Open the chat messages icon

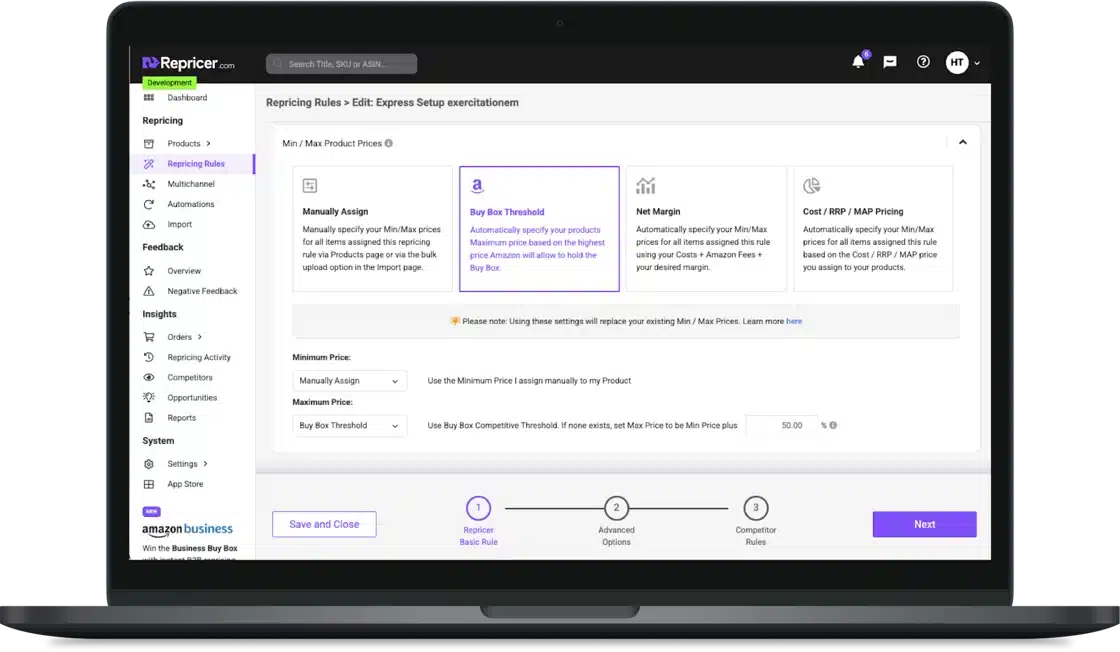(x=890, y=62)
